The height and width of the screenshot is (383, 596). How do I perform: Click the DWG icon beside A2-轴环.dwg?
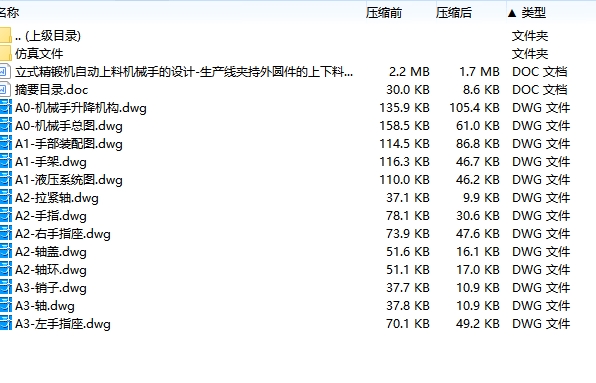[6, 269]
